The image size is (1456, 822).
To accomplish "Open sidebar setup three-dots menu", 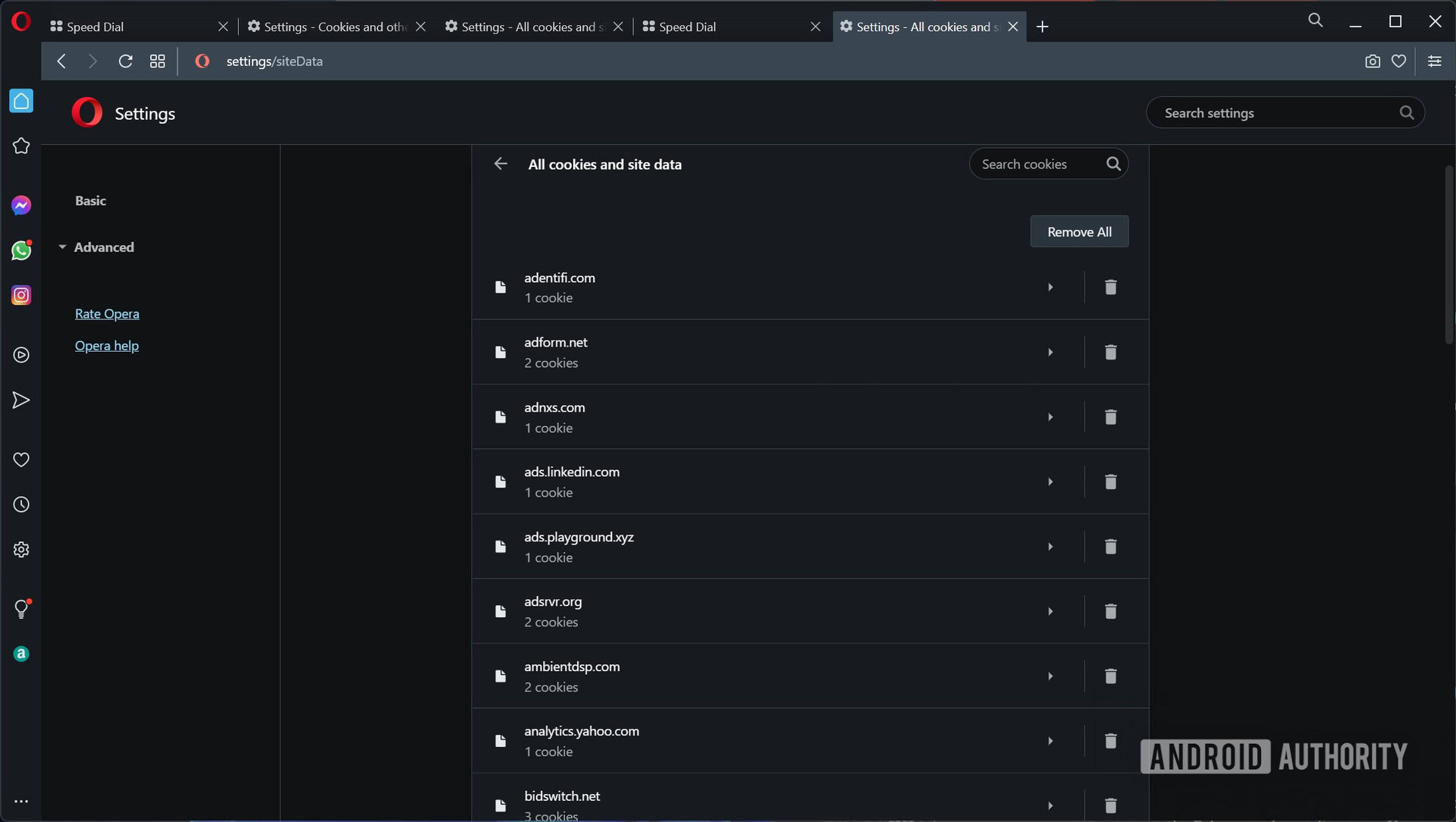I will coord(21,802).
